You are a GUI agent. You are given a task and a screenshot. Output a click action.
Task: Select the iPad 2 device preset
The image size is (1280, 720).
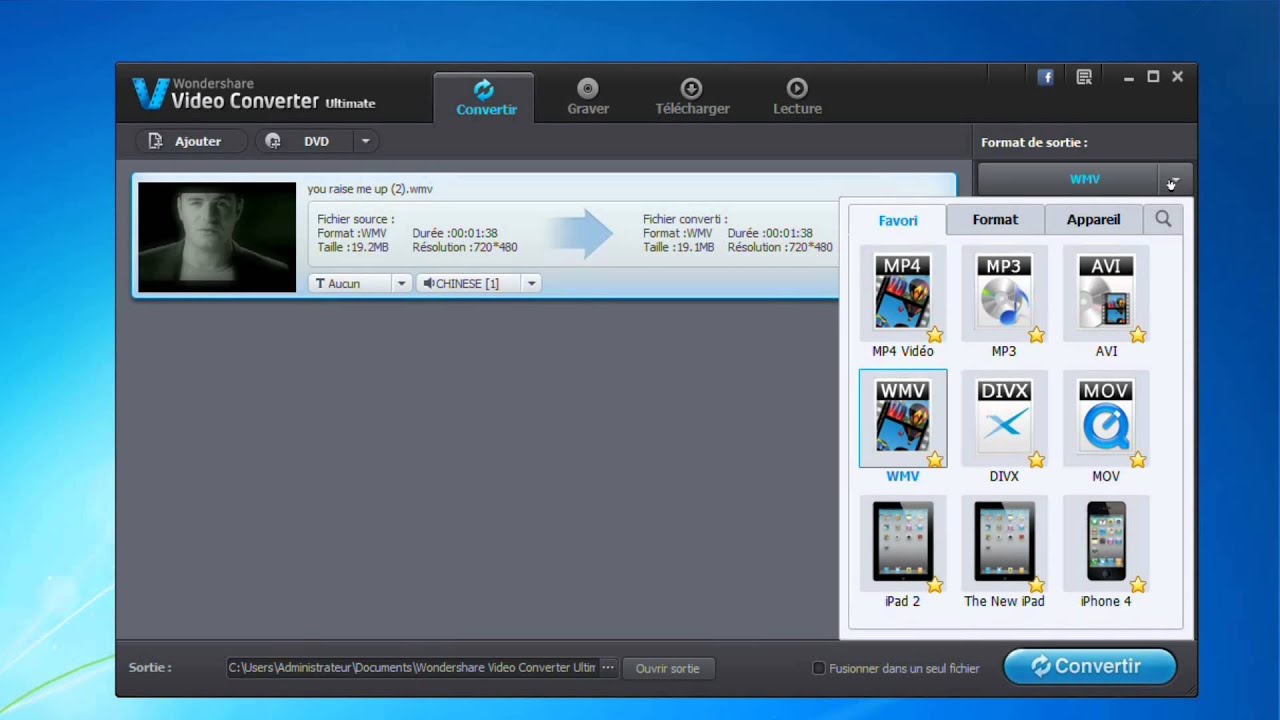coord(902,542)
